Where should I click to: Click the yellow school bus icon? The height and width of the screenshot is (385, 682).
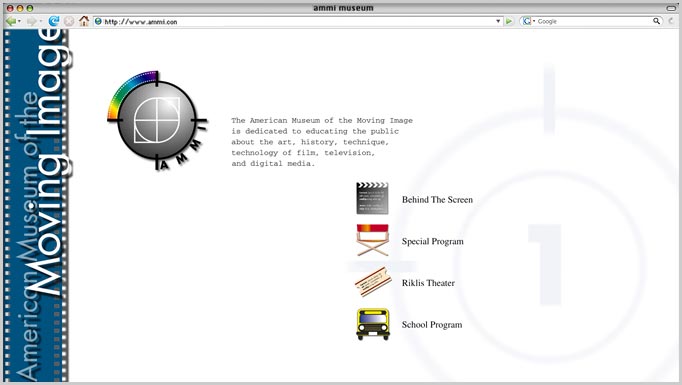373,324
